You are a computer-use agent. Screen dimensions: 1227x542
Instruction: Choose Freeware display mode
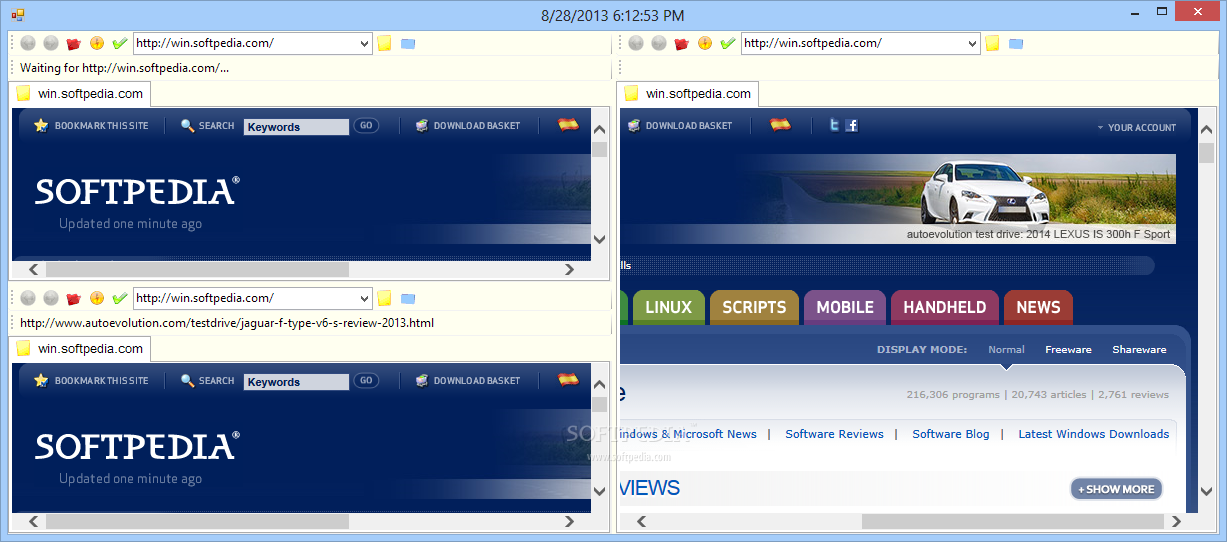click(x=1069, y=349)
